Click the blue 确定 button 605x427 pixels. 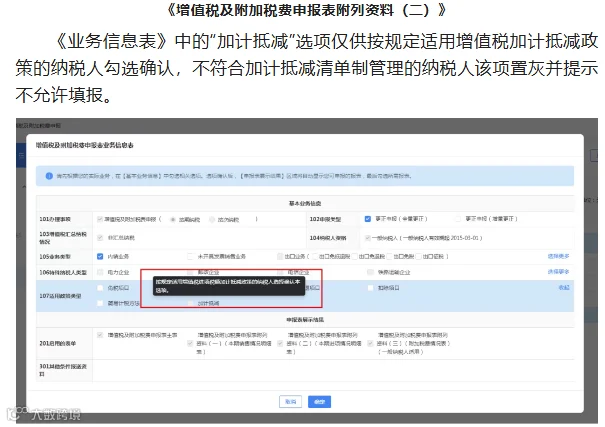[x=319, y=402]
